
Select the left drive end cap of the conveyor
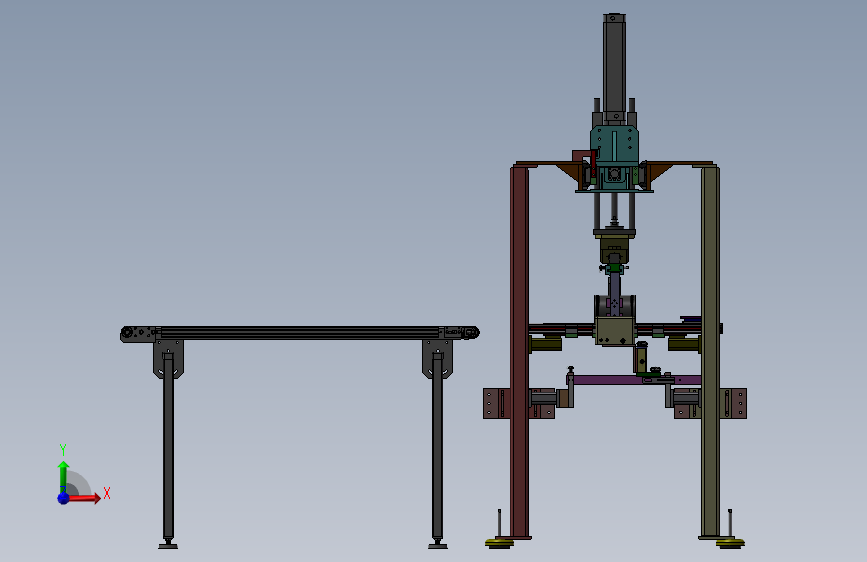pyautogui.click(x=138, y=334)
